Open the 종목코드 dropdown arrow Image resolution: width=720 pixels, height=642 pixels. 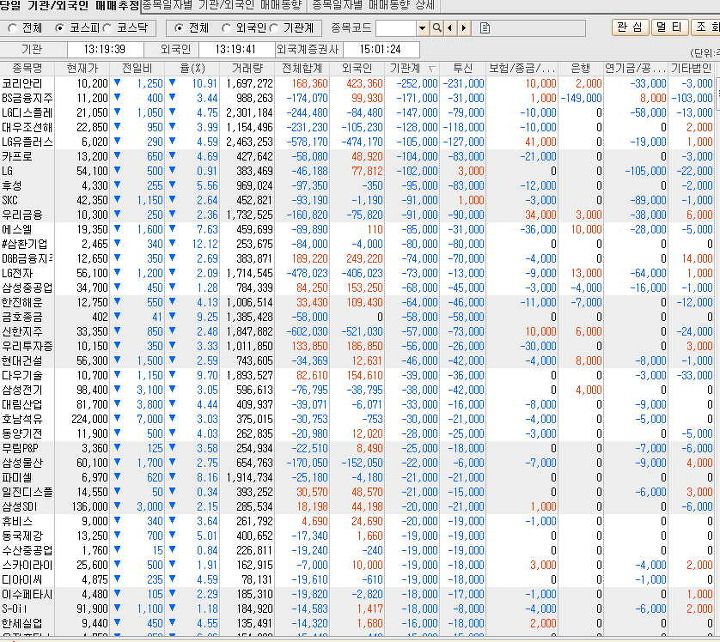click(x=422, y=28)
